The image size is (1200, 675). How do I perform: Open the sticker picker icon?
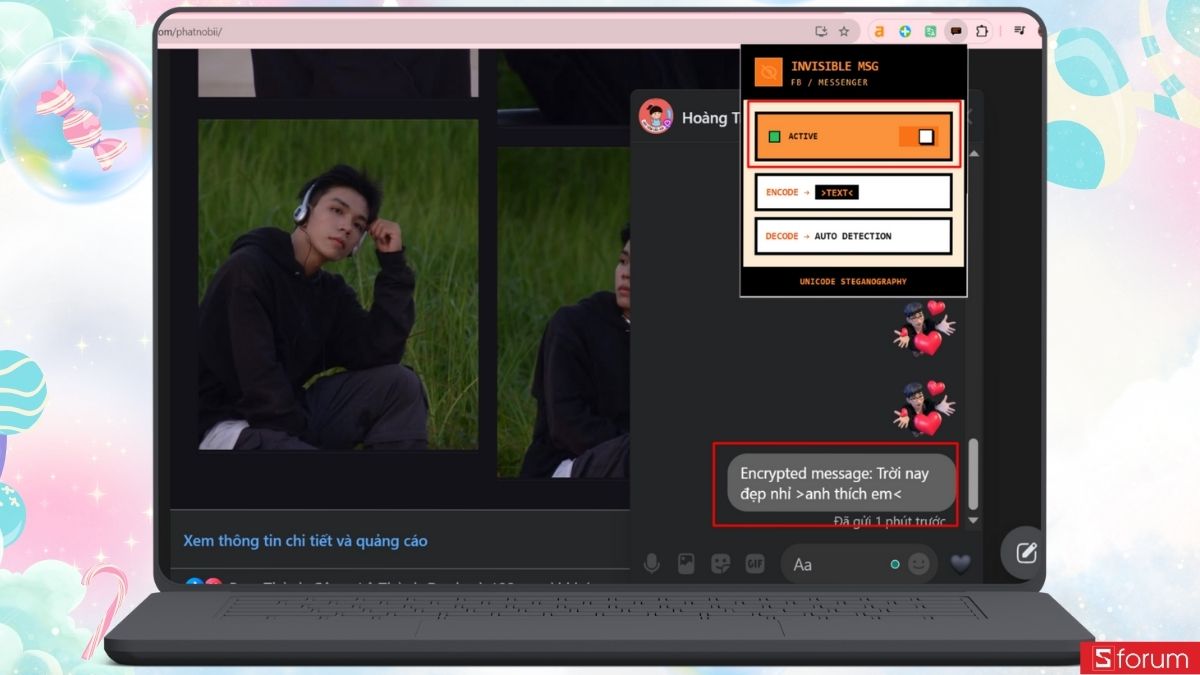721,564
